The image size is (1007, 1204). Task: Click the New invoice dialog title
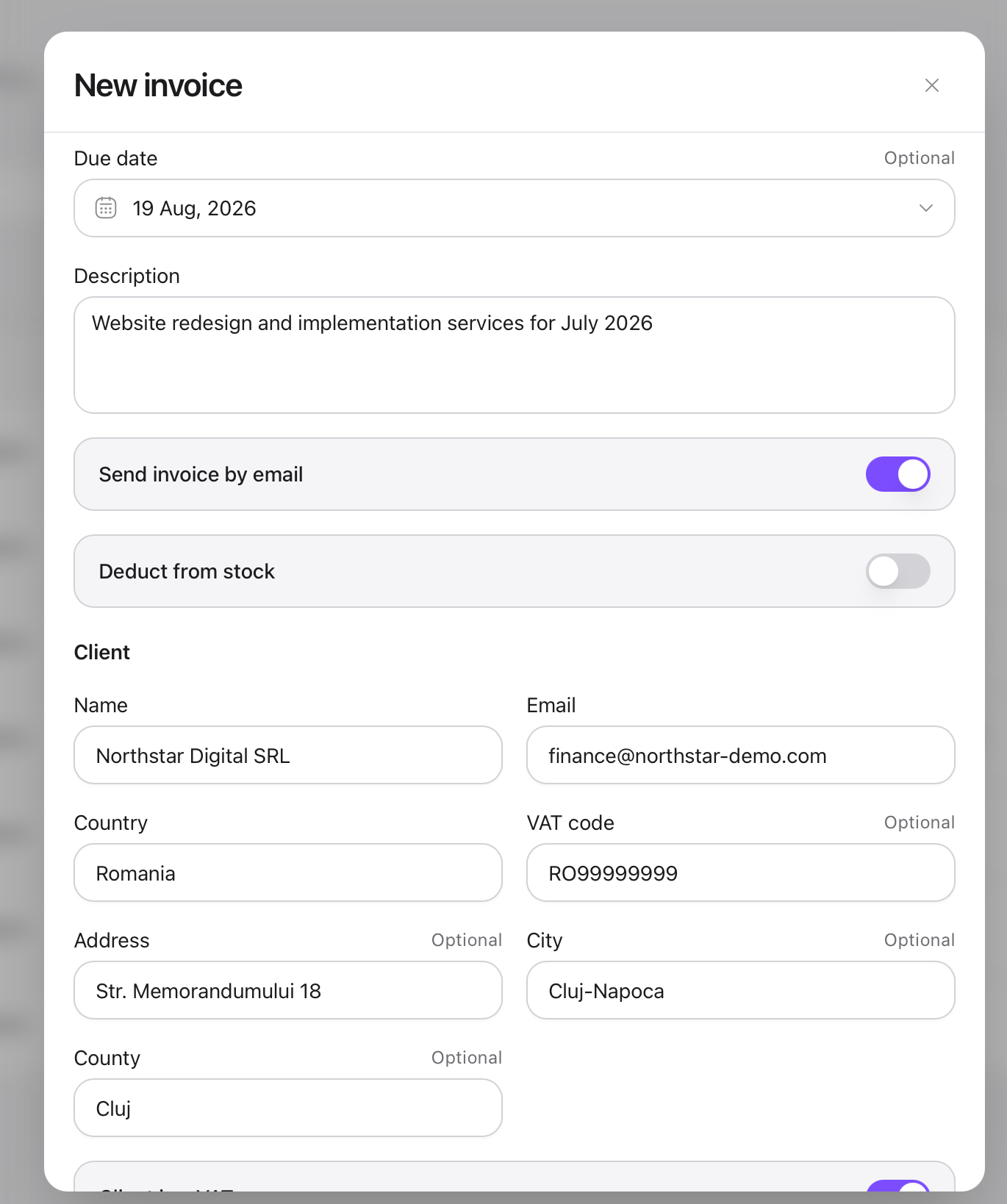tap(158, 85)
